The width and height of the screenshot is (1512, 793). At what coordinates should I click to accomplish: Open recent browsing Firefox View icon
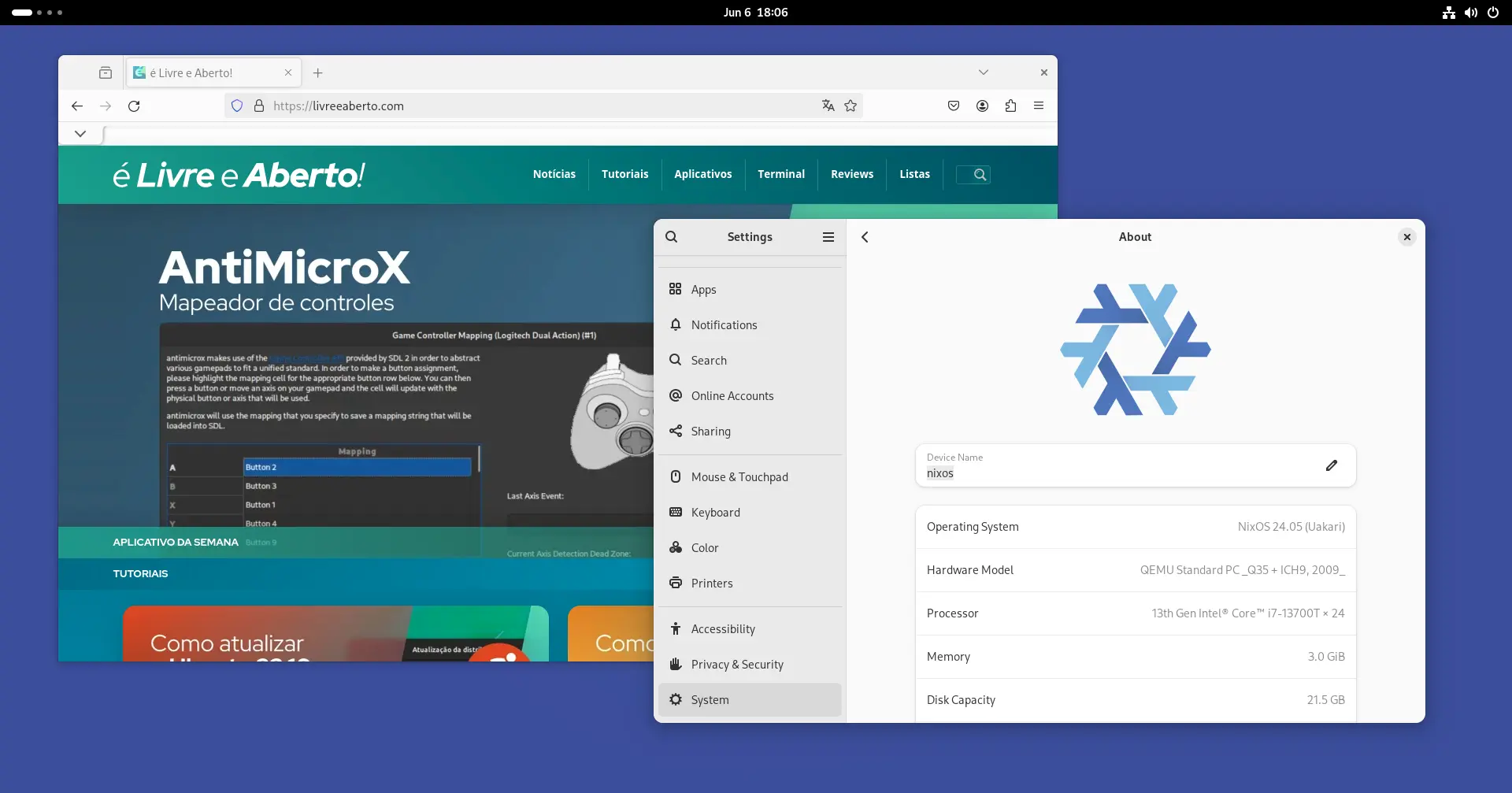coord(106,72)
